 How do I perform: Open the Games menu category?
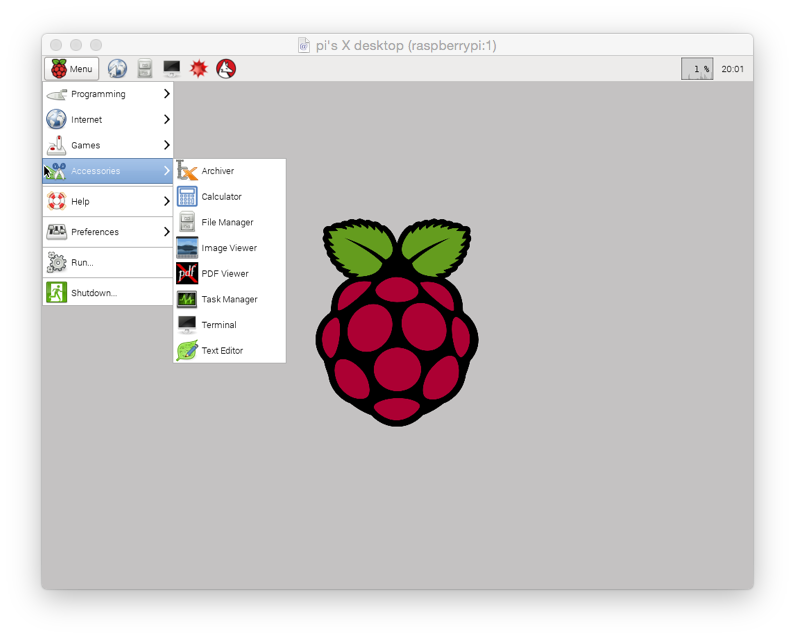[x=108, y=145]
